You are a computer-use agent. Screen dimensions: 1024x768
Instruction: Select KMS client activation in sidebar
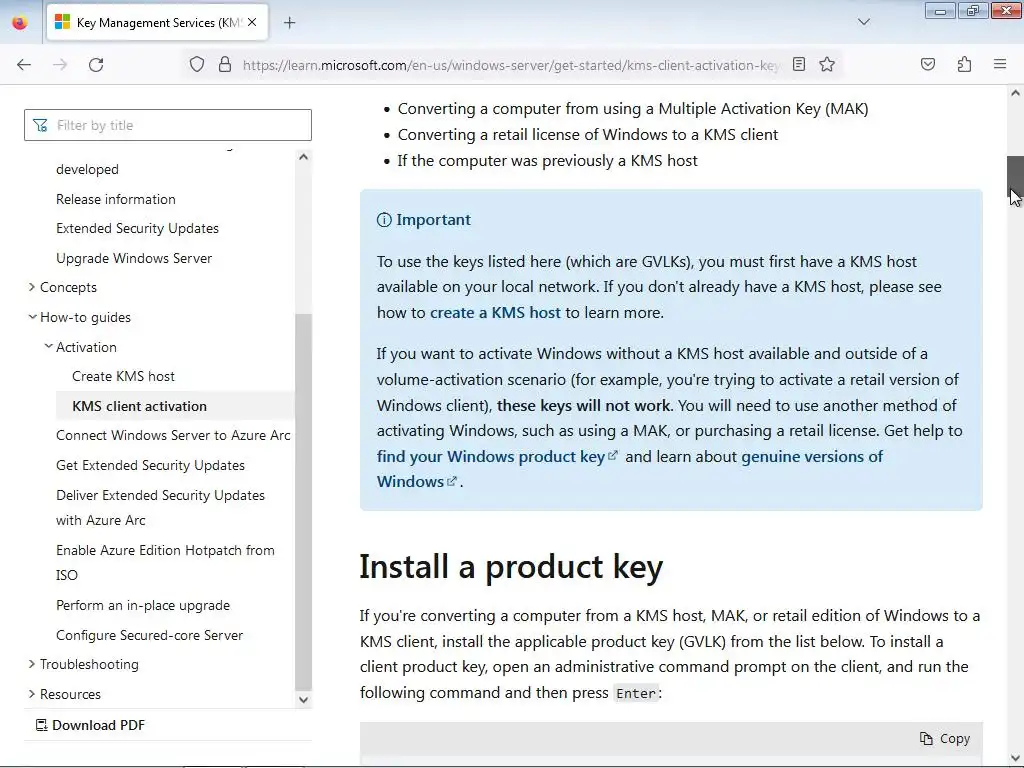[175, 406]
